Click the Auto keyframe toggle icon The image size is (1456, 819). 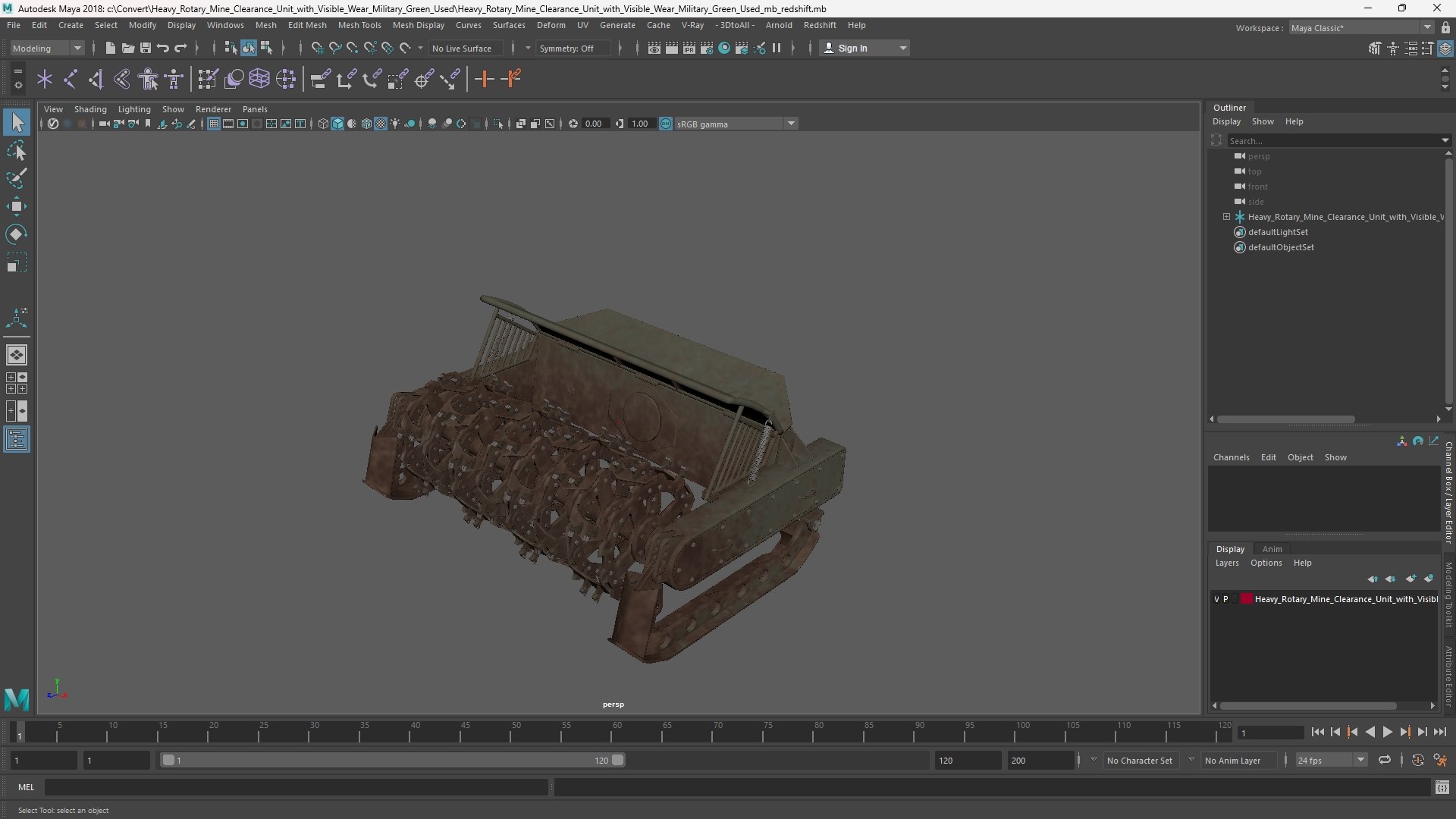[x=1417, y=760]
